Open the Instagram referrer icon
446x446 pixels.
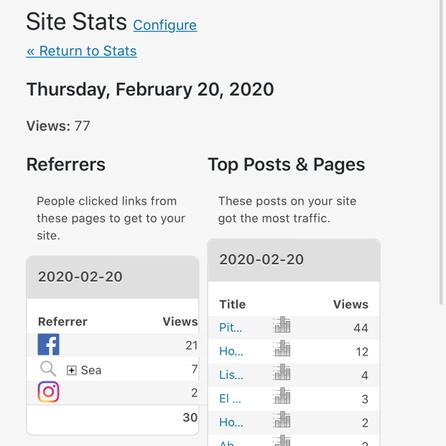pos(48,392)
